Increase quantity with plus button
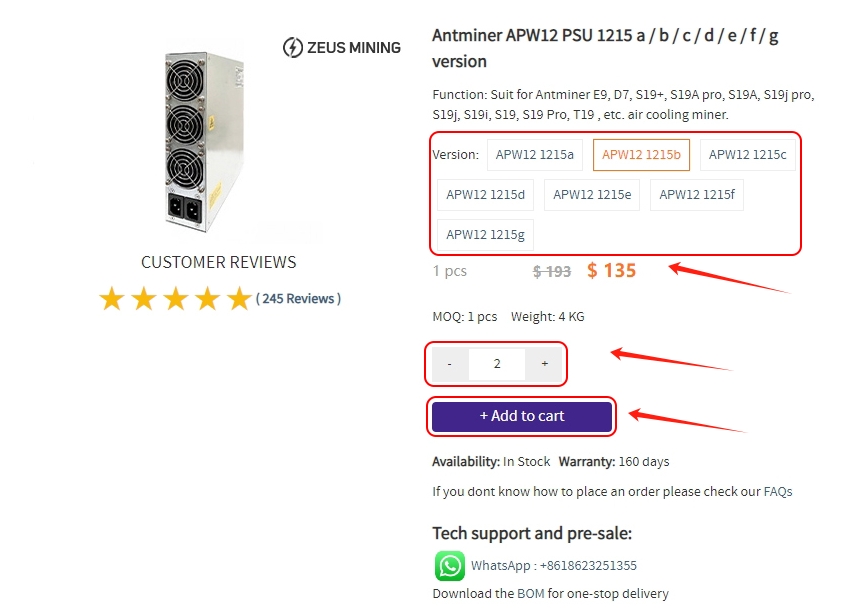 click(x=544, y=364)
